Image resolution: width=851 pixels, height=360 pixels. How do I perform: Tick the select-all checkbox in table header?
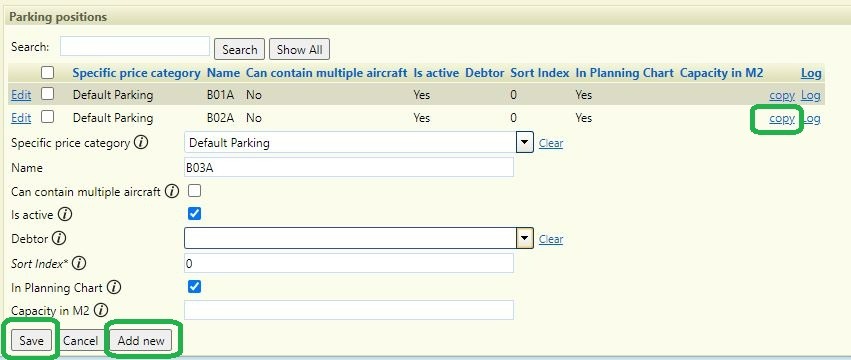(x=48, y=72)
